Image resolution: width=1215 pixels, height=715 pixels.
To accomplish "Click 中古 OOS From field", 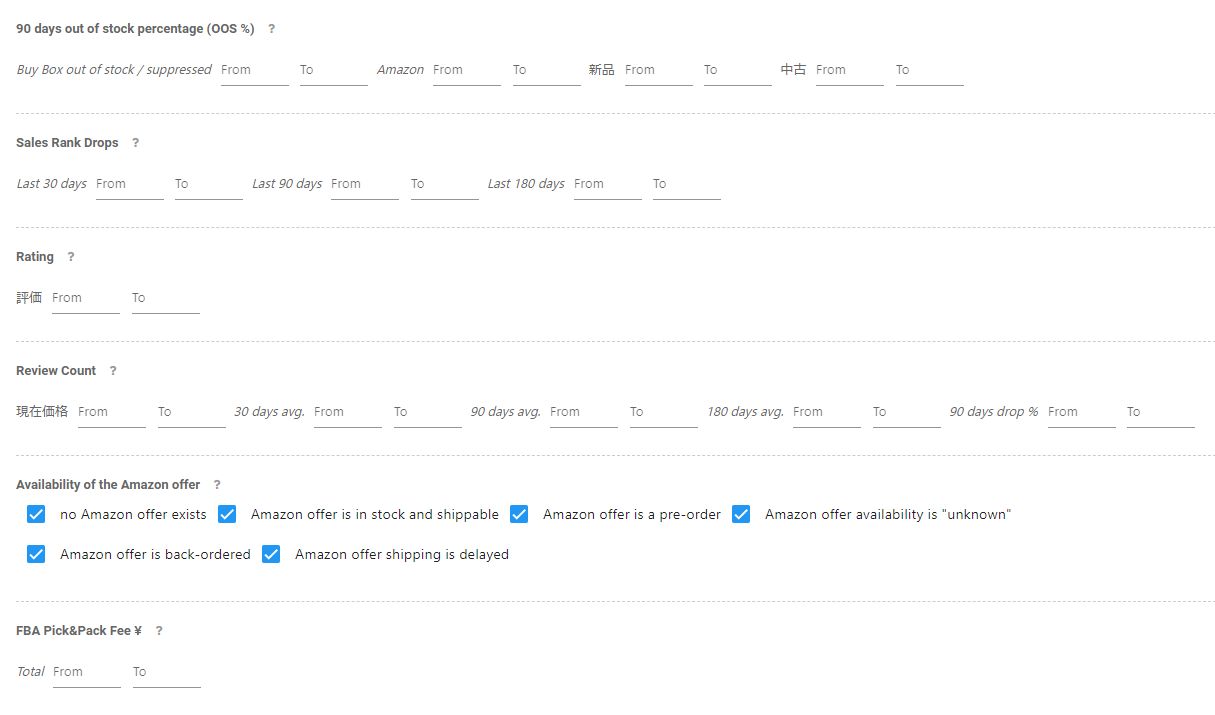I will pos(850,70).
